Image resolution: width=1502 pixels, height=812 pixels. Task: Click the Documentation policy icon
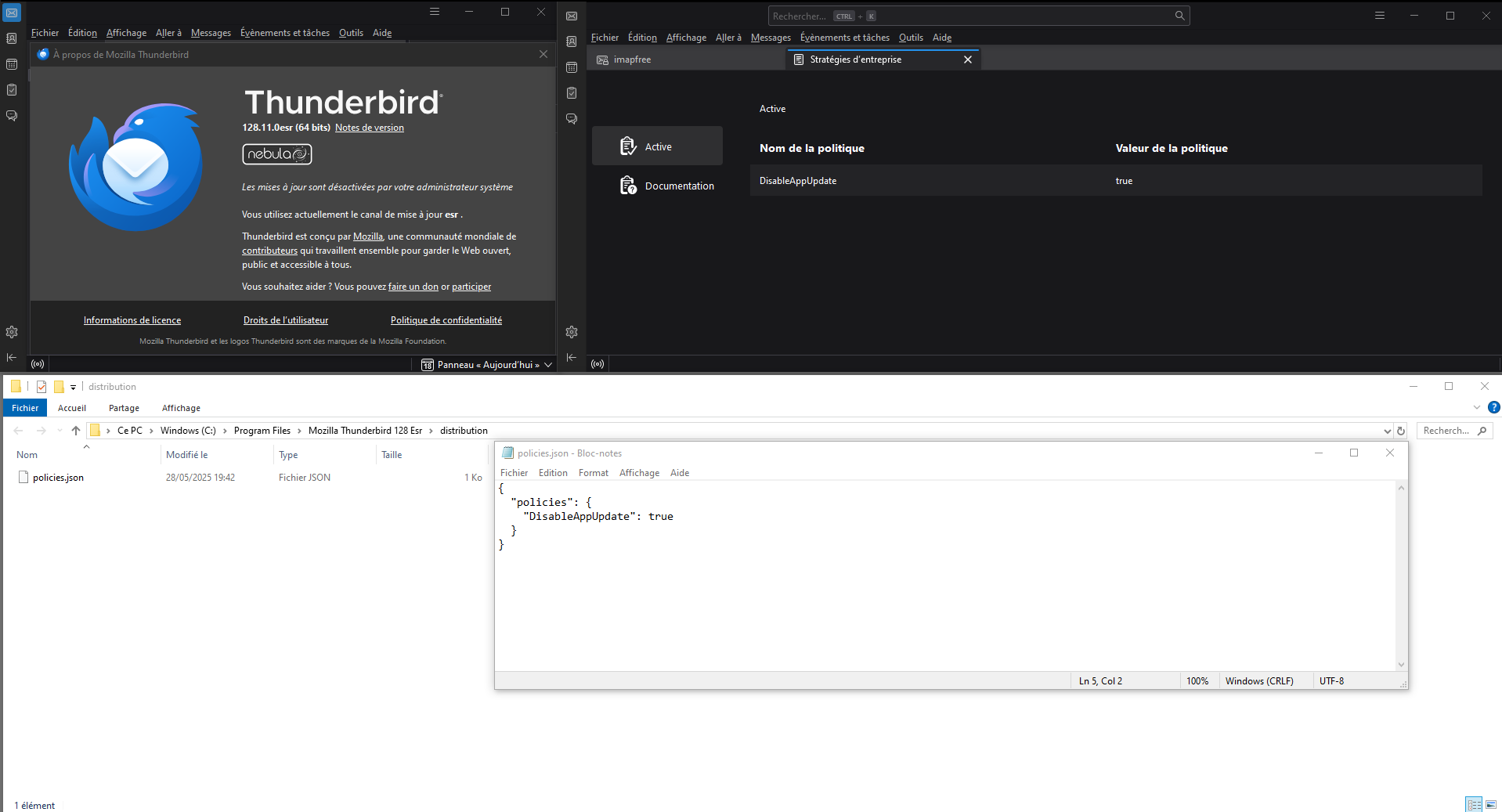tap(627, 186)
